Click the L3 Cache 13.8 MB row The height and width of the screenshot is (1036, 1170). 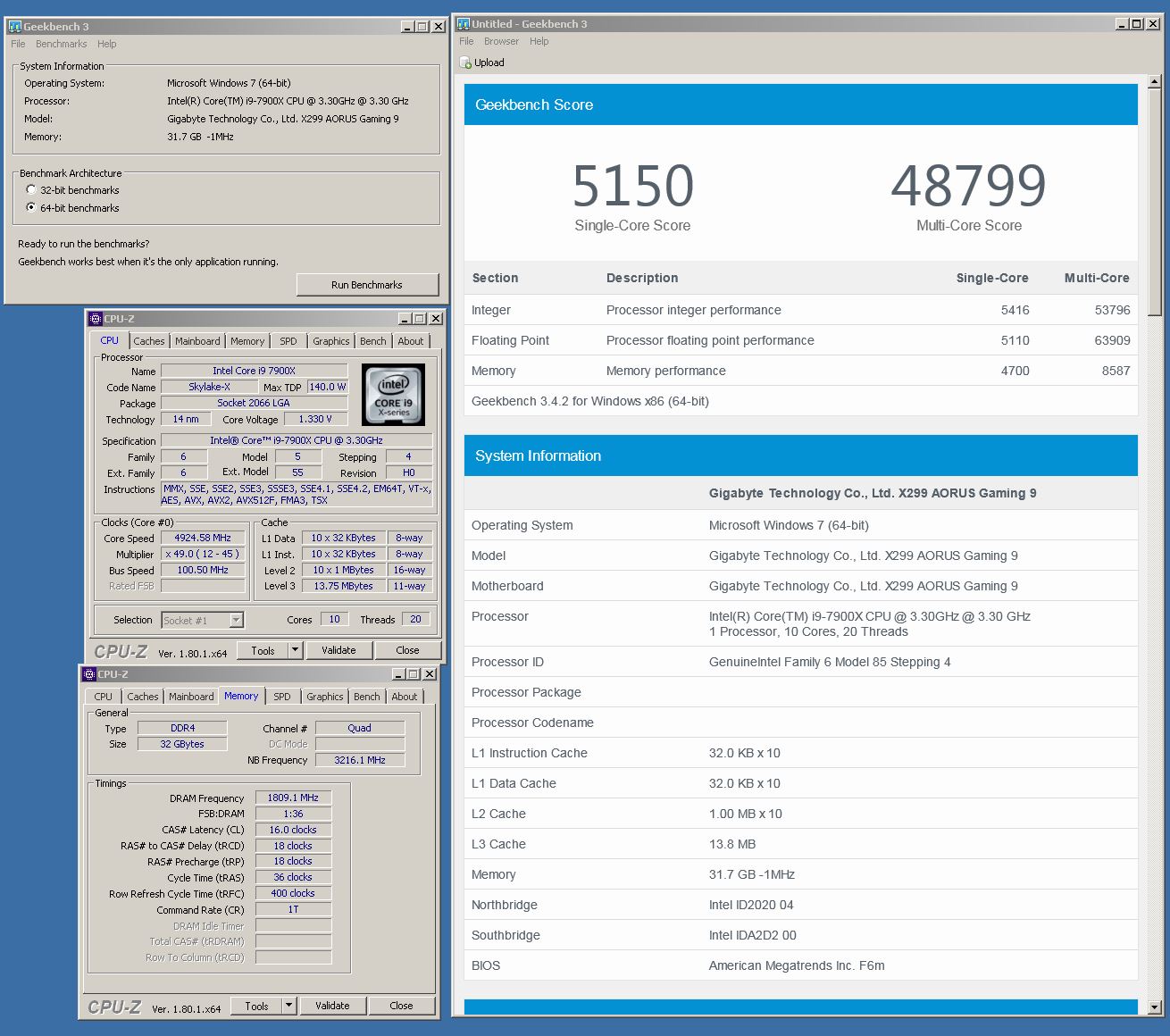click(801, 844)
